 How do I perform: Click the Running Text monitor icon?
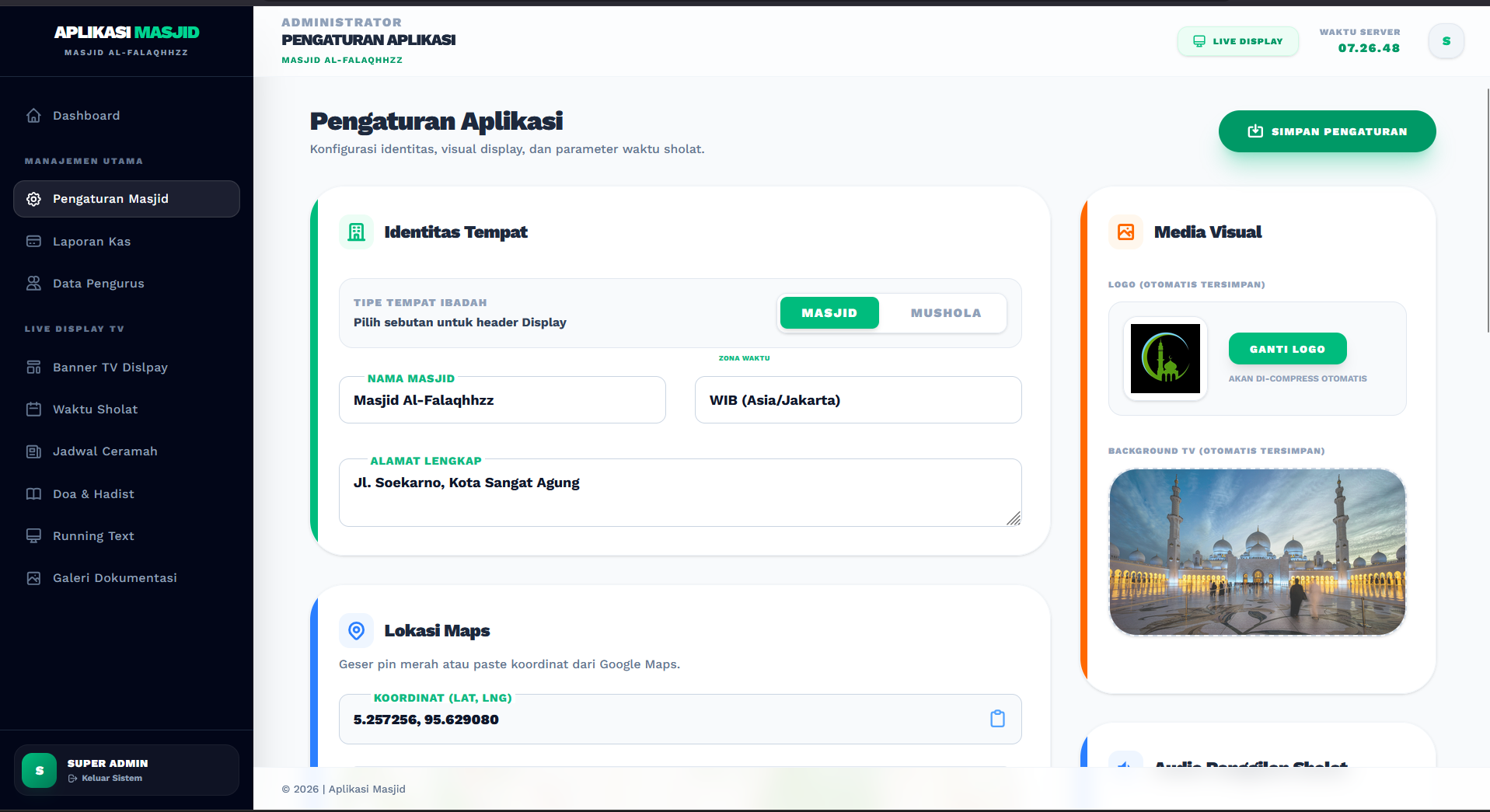coord(33,536)
